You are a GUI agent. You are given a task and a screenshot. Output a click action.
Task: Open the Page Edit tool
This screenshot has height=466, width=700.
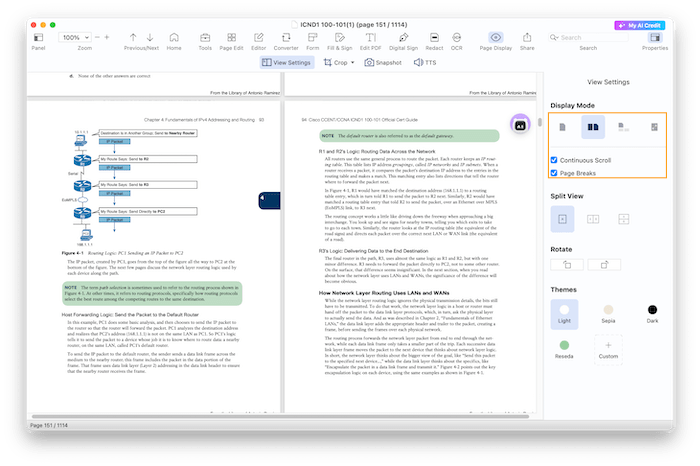(x=231, y=41)
